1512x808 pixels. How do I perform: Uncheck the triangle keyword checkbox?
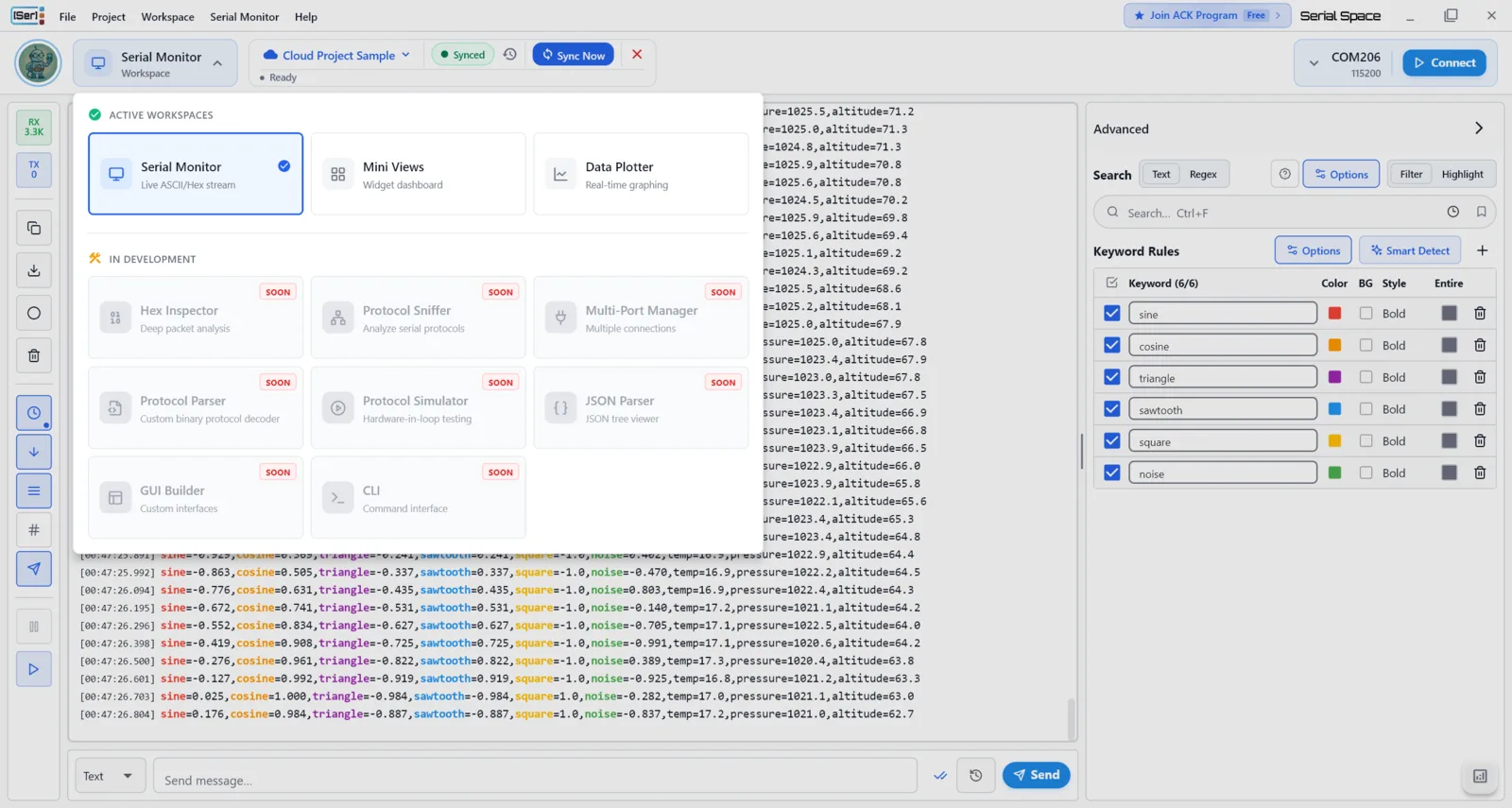1112,377
